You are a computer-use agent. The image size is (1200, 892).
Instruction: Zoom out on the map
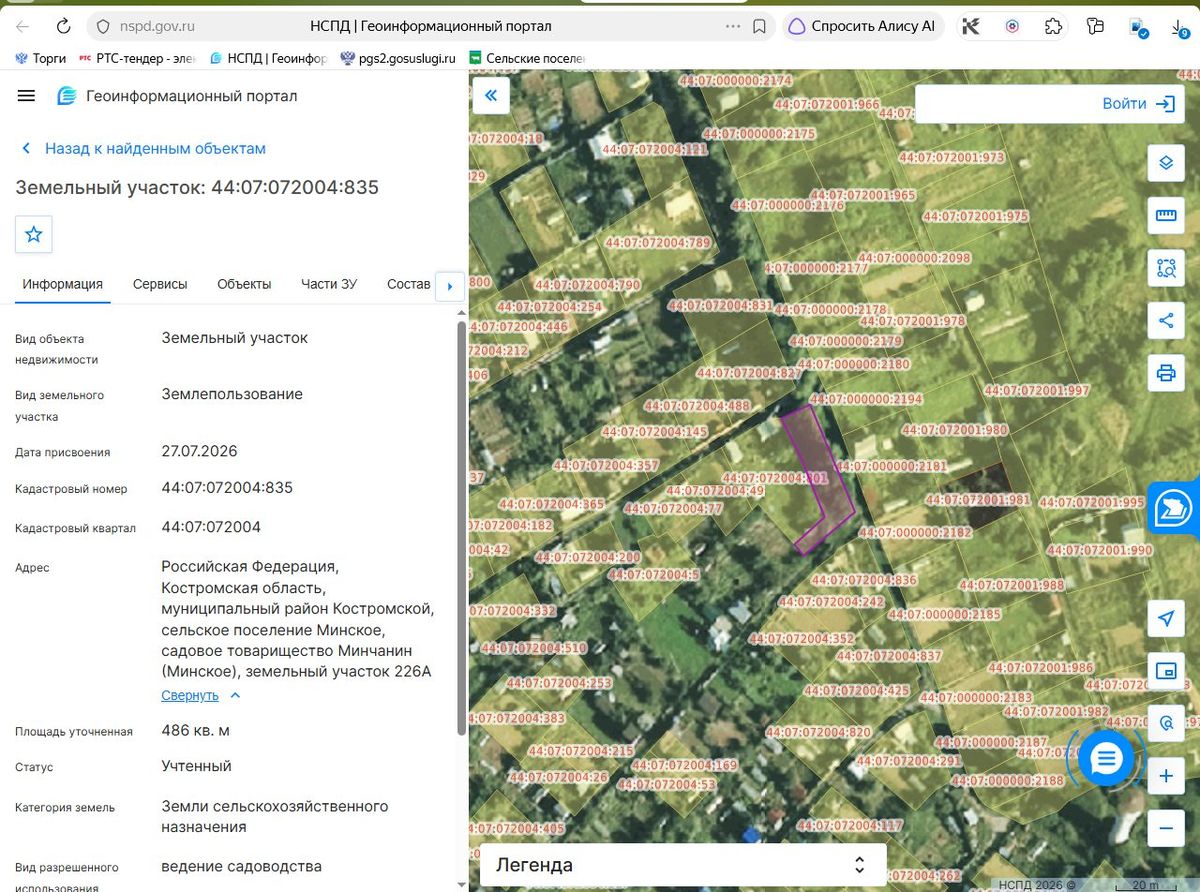(1165, 828)
